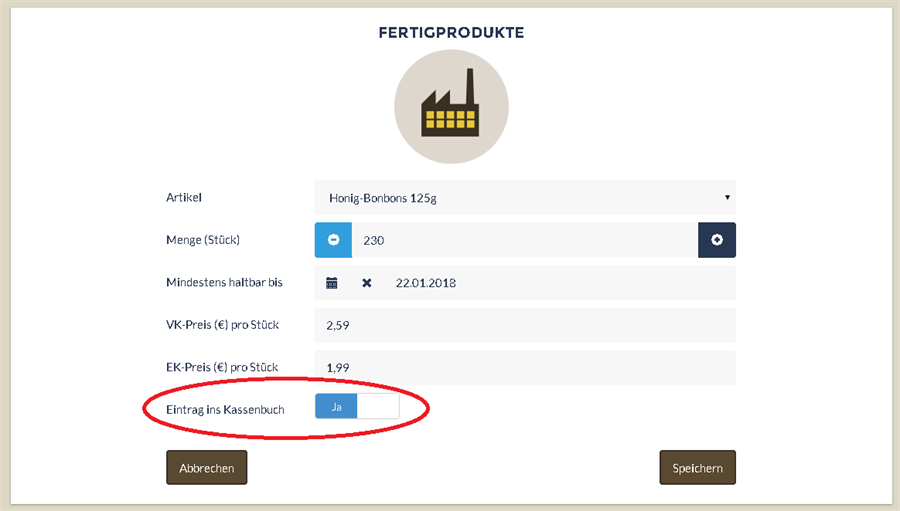Screen dimensions: 900x511
Task: Click the white handle of the Ja switch
Action: (x=378, y=407)
